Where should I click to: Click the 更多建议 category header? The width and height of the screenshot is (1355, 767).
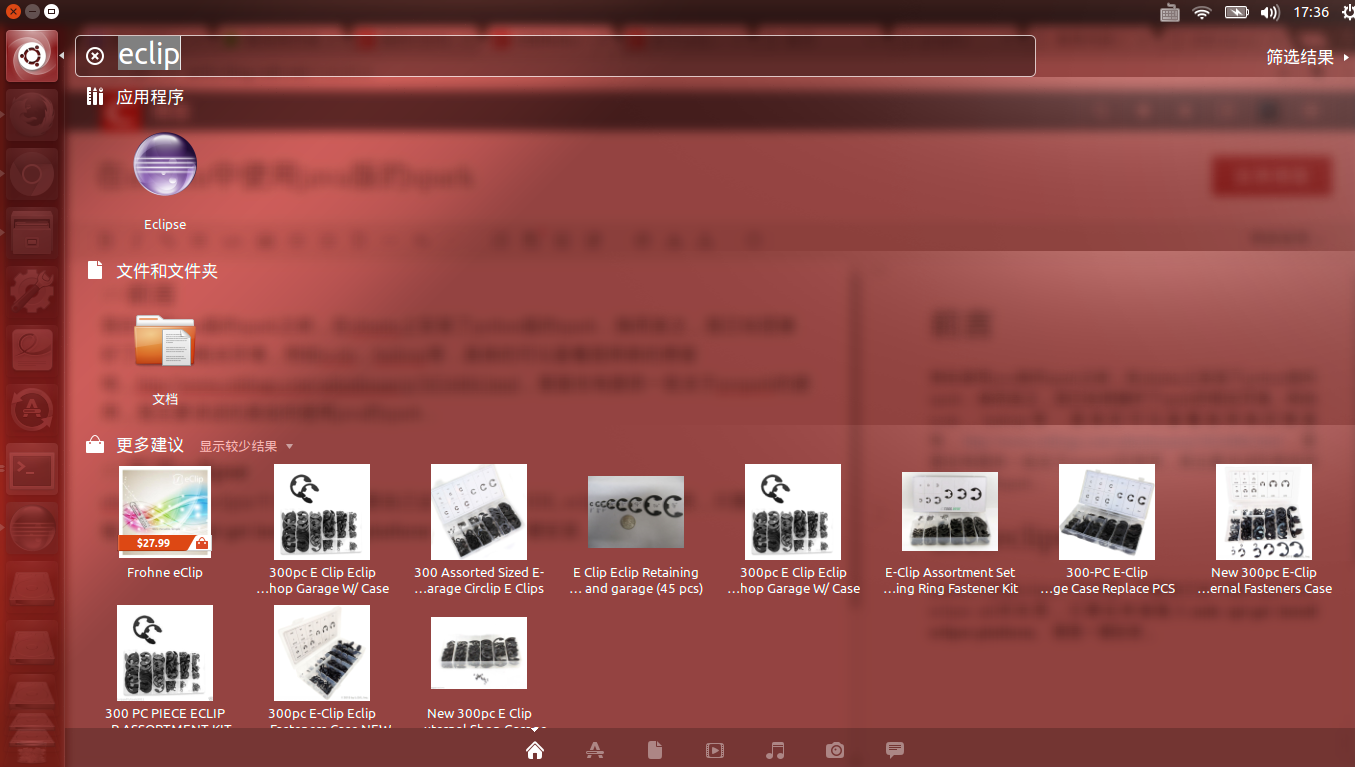(150, 445)
